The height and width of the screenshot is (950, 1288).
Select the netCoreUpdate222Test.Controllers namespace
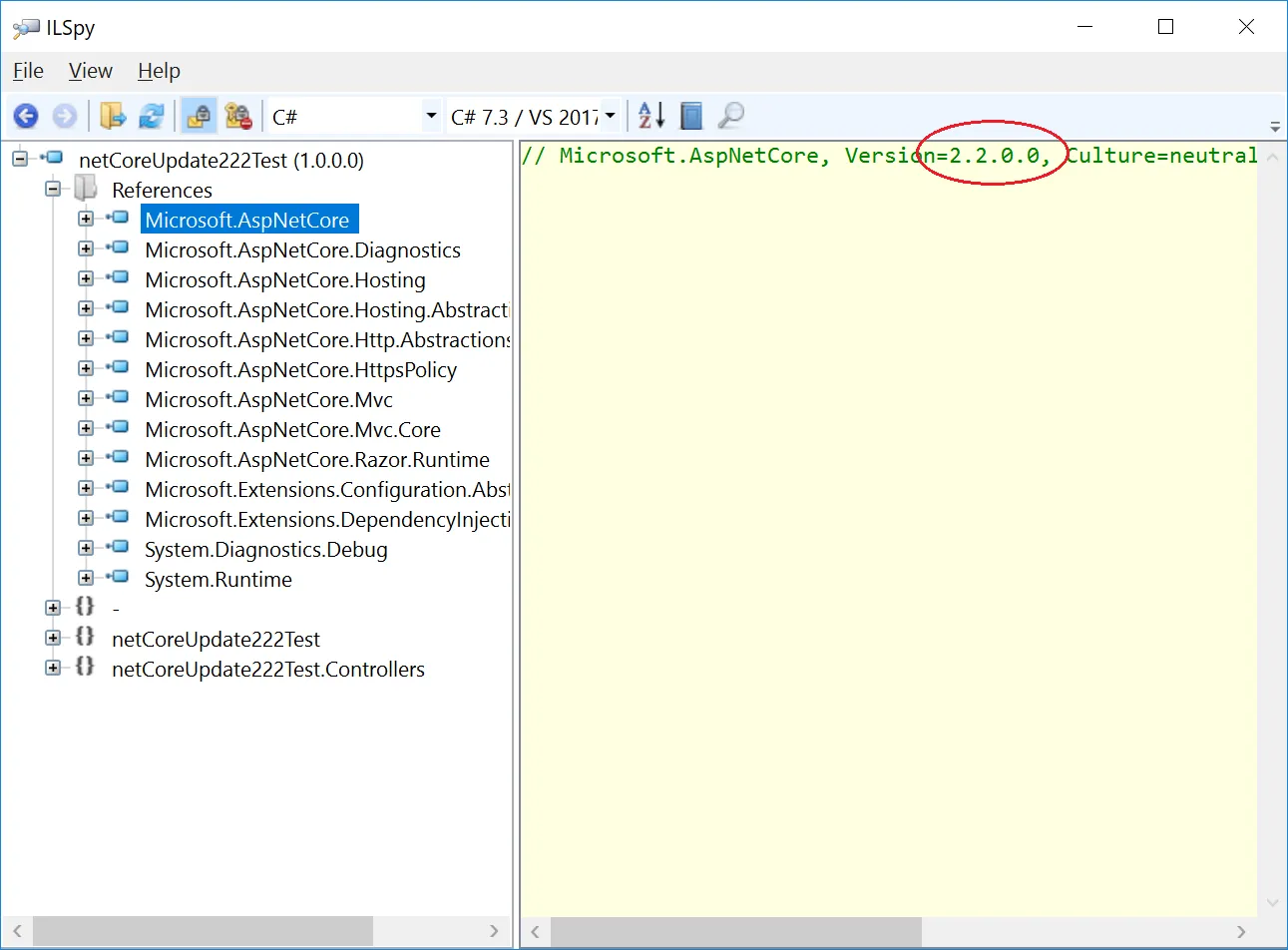point(268,670)
